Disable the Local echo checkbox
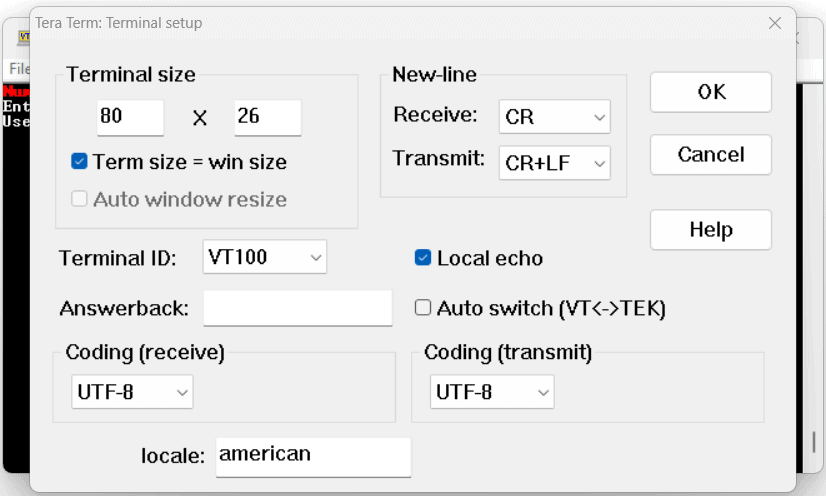Screen dimensions: 826x496 pos(423,258)
